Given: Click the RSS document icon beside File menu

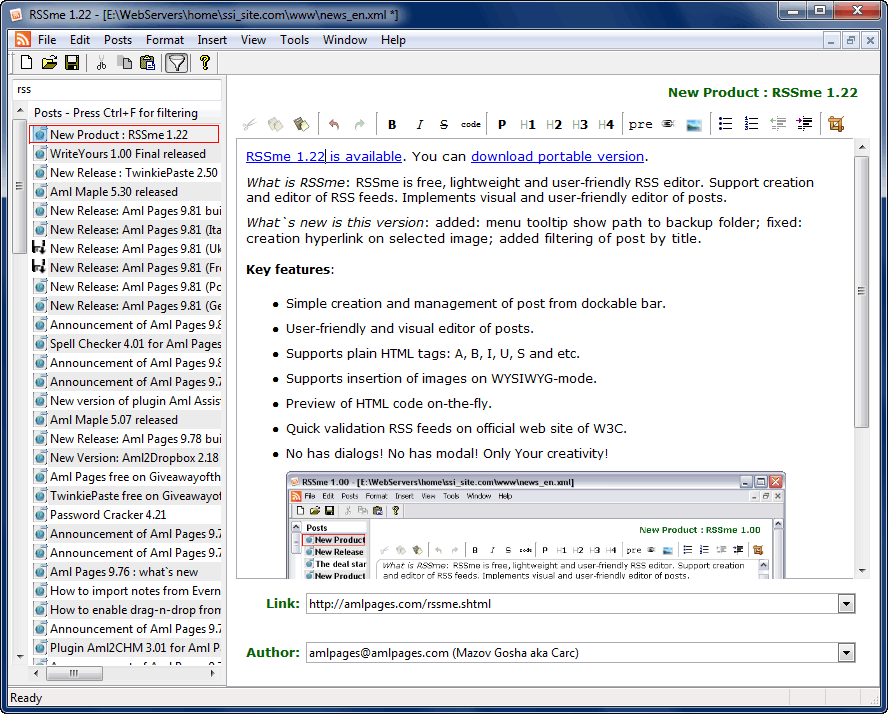Looking at the screenshot, I should pyautogui.click(x=23, y=40).
